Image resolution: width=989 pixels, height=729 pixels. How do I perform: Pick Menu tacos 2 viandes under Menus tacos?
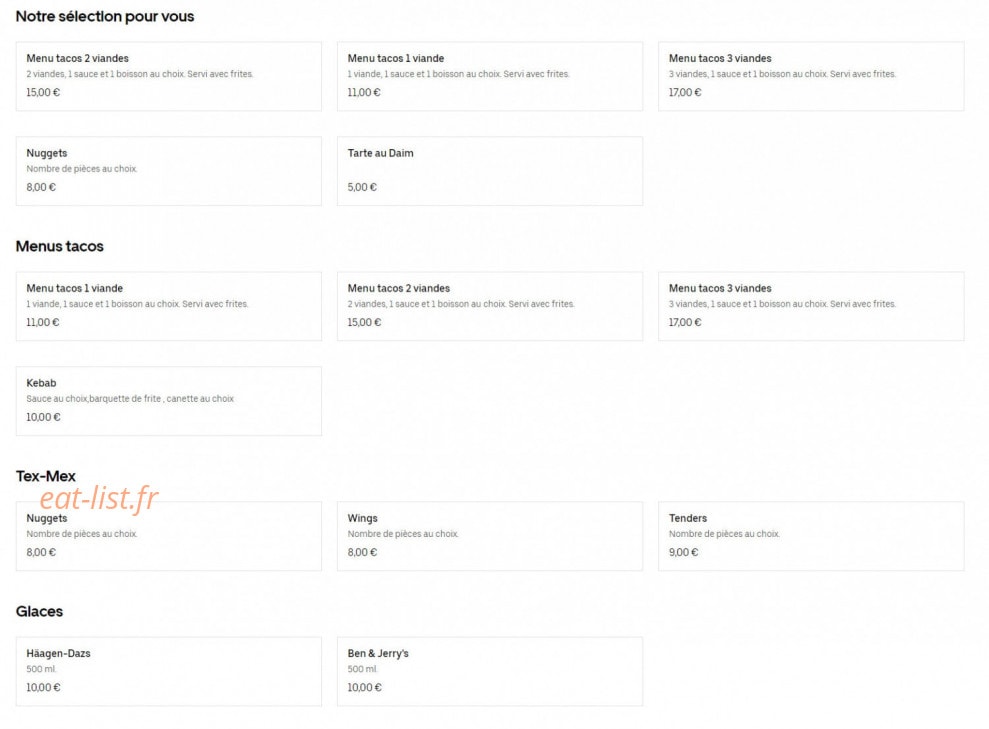(489, 306)
